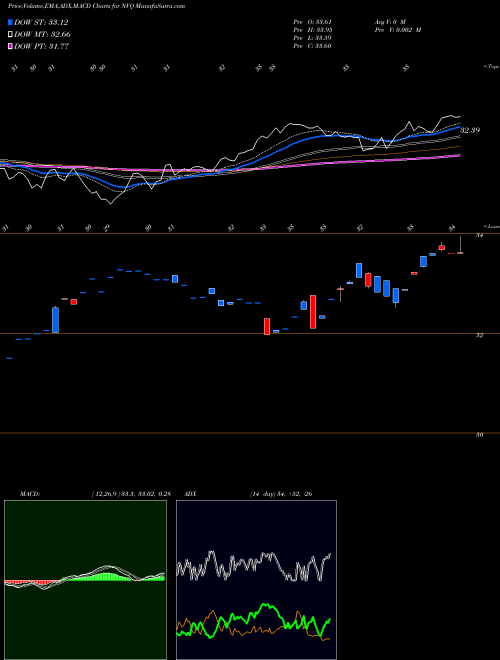Click the white DOW MT legend swatch
Viewport: 500px width, 660px height.
(x=10, y=35)
